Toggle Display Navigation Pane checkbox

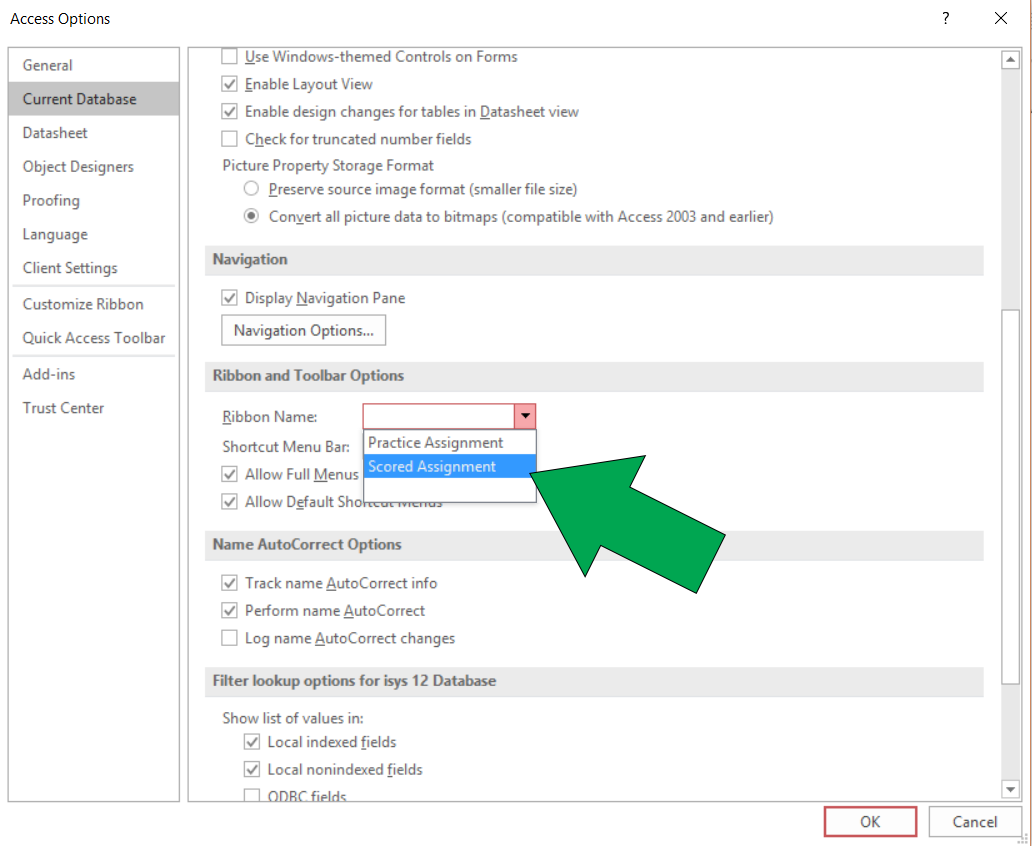(229, 298)
